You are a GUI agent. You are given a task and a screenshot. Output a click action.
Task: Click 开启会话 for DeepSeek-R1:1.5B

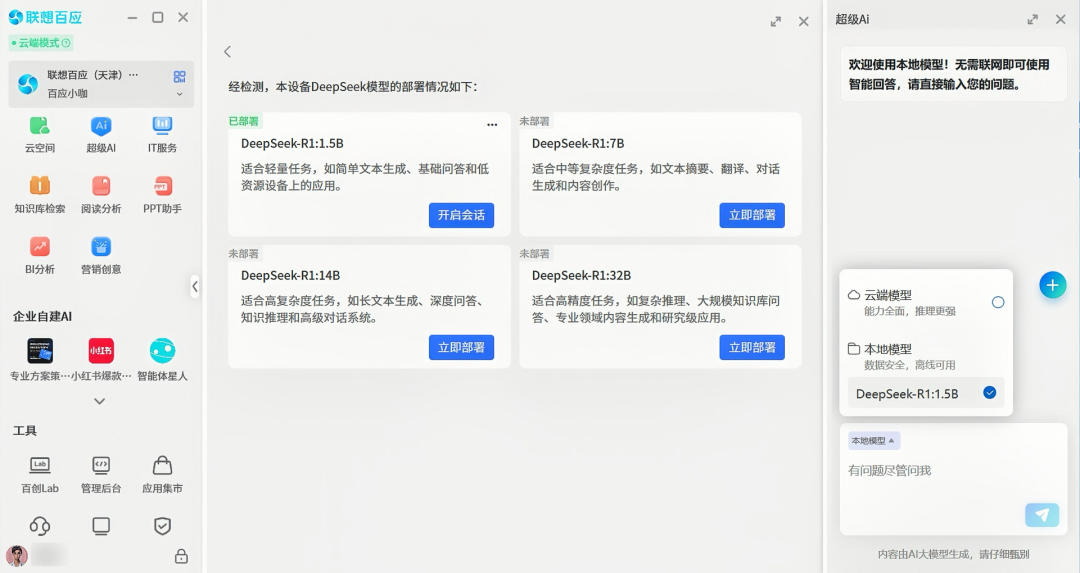[x=461, y=215]
